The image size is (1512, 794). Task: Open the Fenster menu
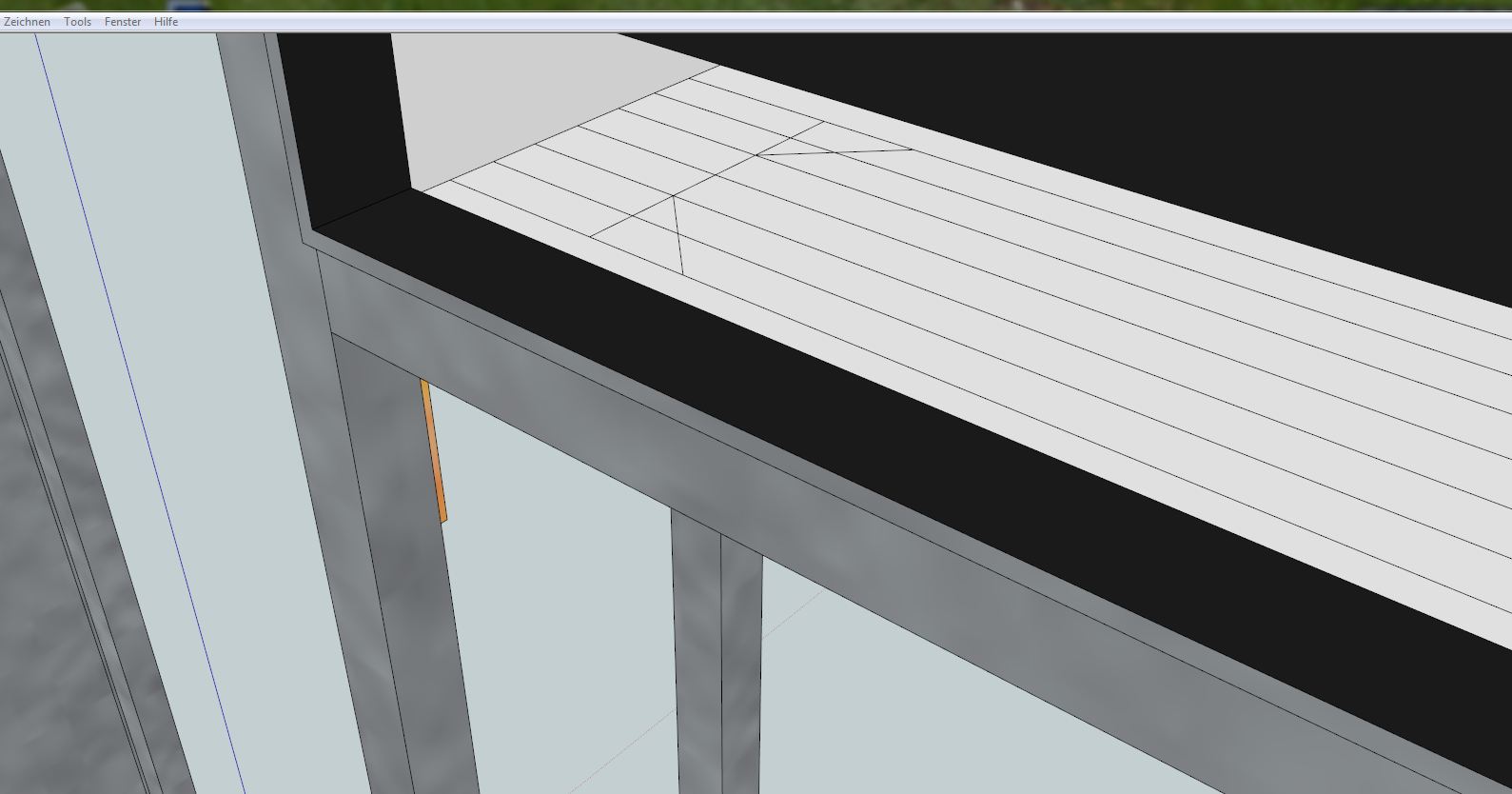coord(123,22)
